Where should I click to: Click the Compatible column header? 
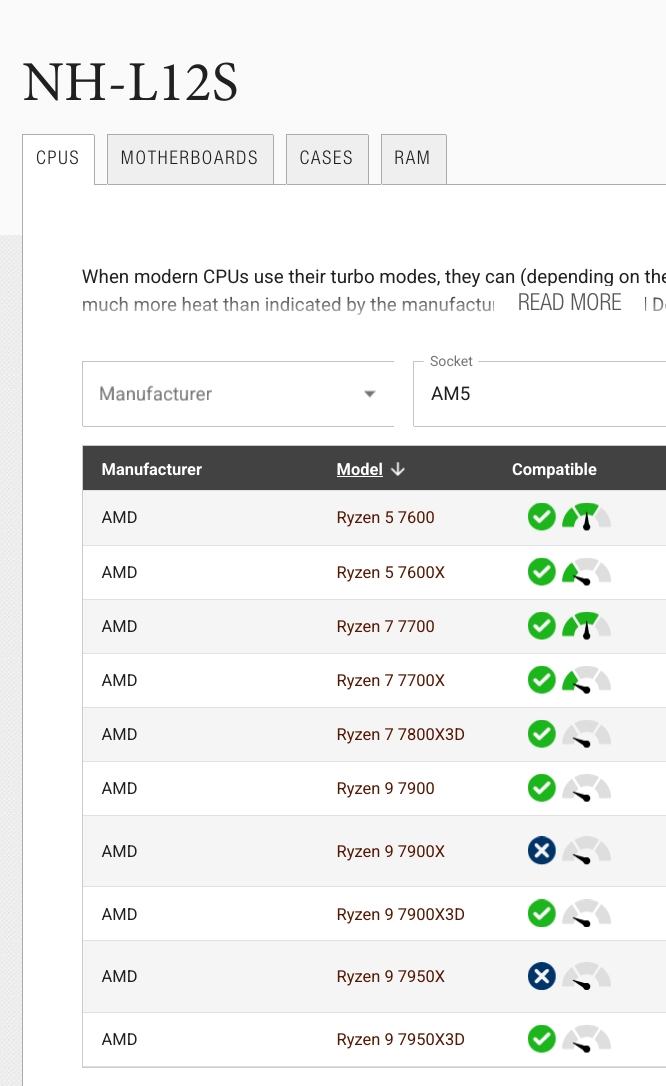click(554, 470)
